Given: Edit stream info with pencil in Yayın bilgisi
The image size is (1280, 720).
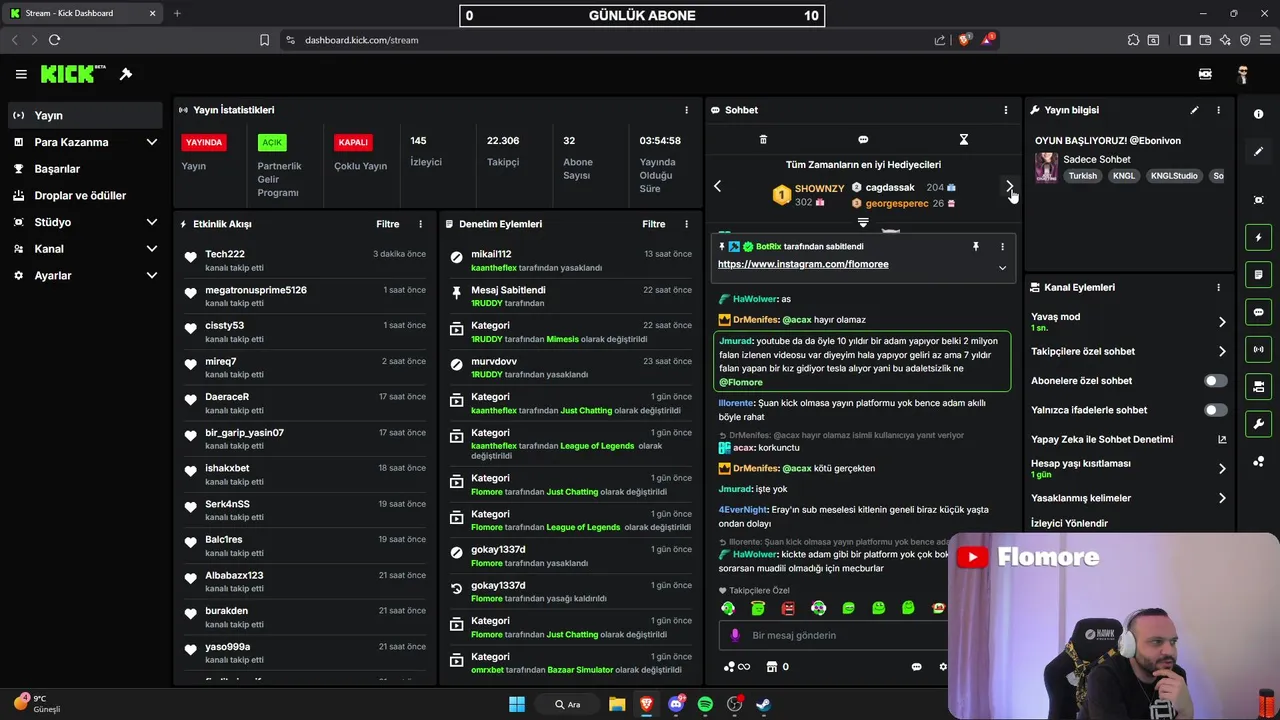Looking at the screenshot, I should (x=1194, y=110).
